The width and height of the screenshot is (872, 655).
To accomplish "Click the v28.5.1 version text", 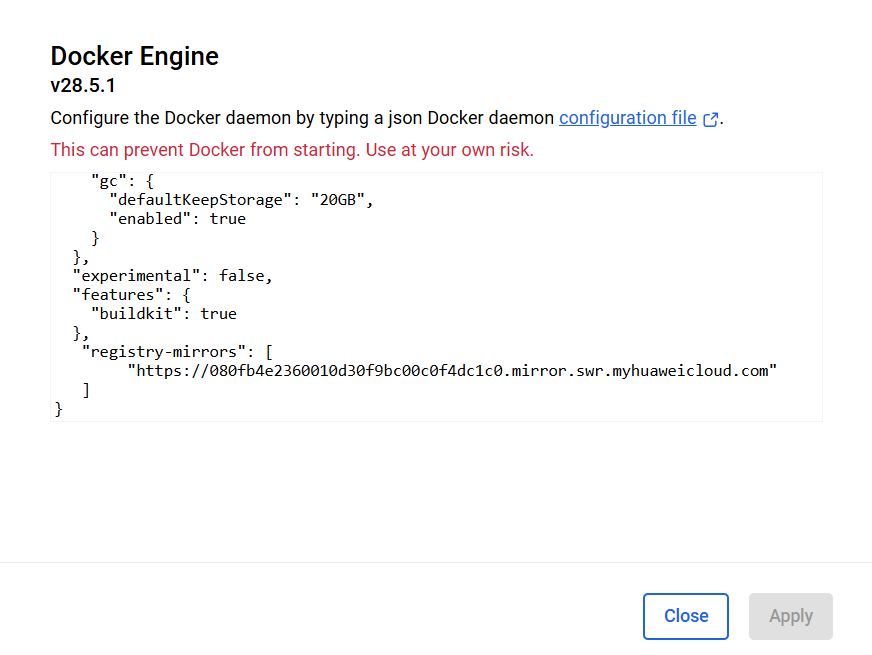I will 83,86.
